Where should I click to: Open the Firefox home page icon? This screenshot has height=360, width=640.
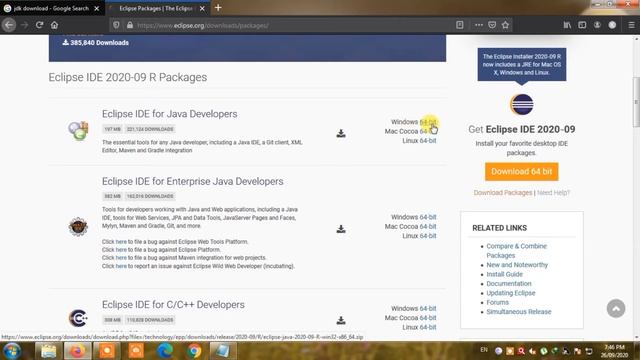coord(54,25)
